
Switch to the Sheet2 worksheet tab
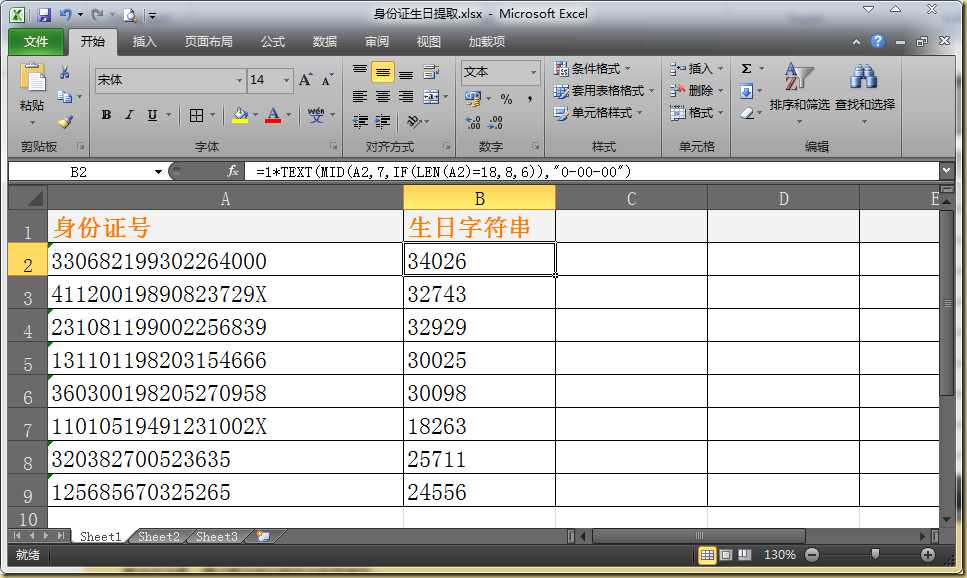click(158, 536)
